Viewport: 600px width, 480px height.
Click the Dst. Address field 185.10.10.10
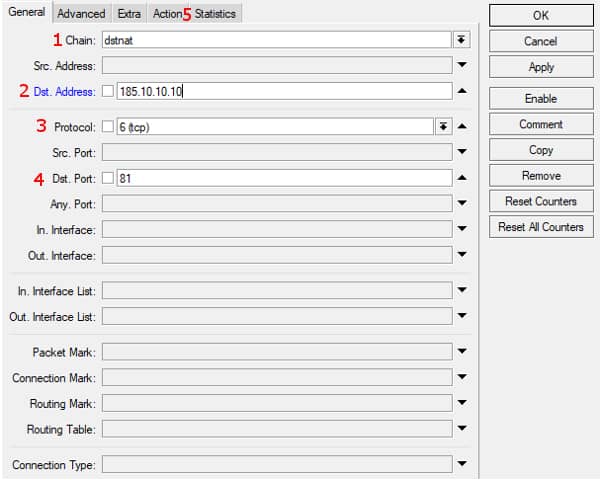point(284,91)
